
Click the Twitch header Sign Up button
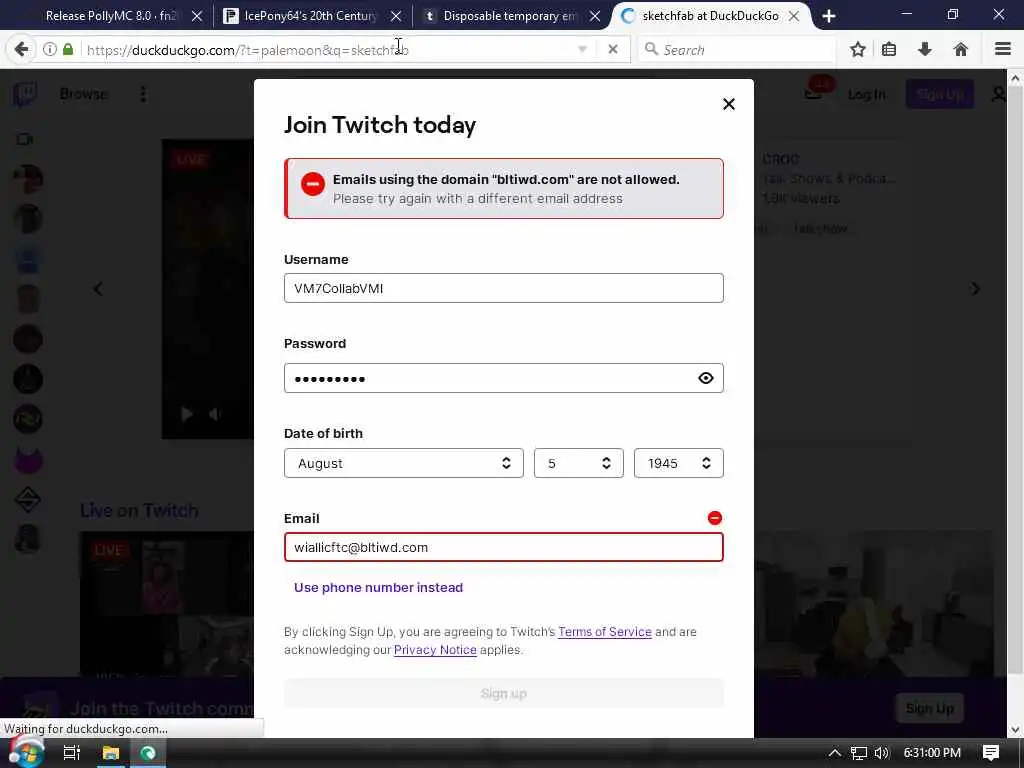click(x=939, y=95)
